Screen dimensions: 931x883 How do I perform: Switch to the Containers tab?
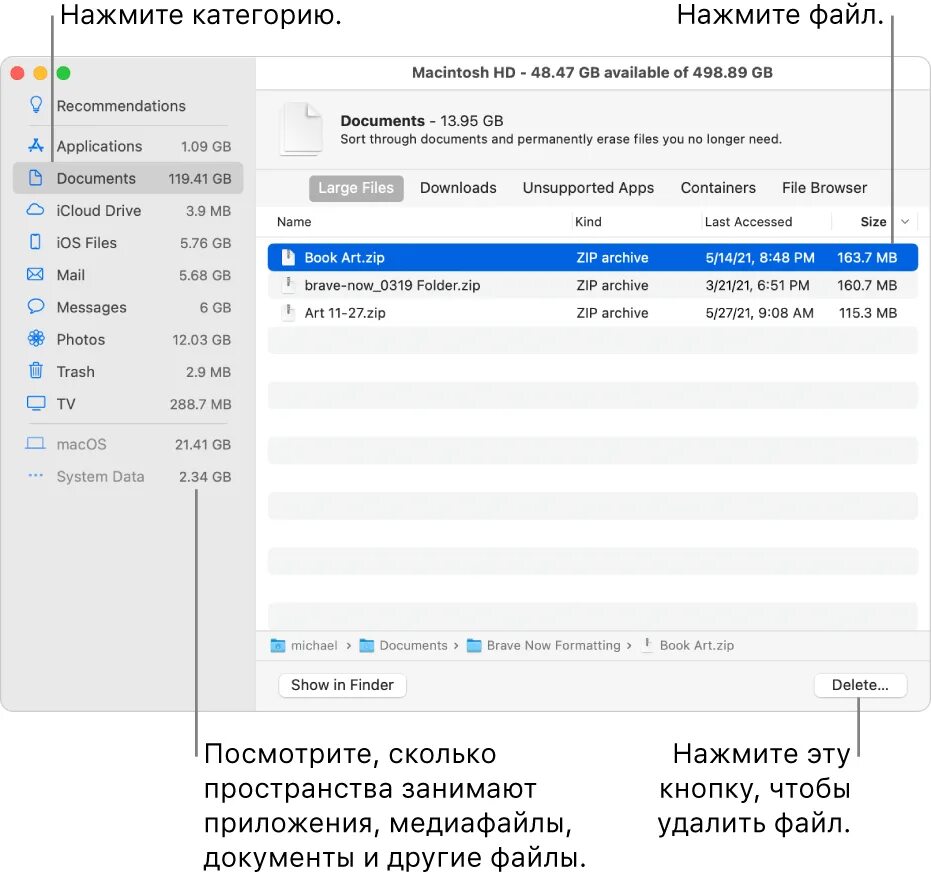(x=718, y=188)
